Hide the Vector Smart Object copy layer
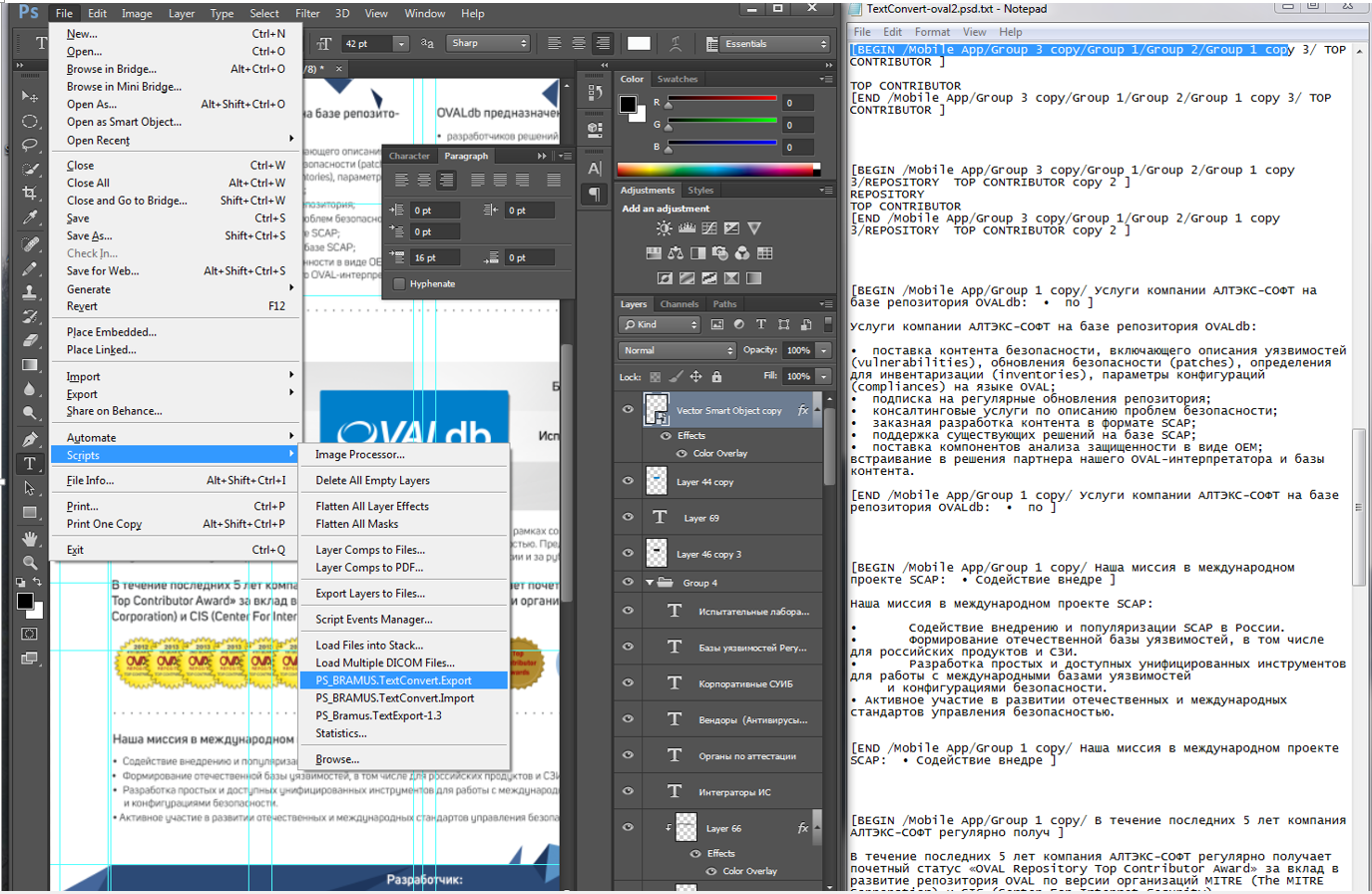1372x894 pixels. (628, 409)
